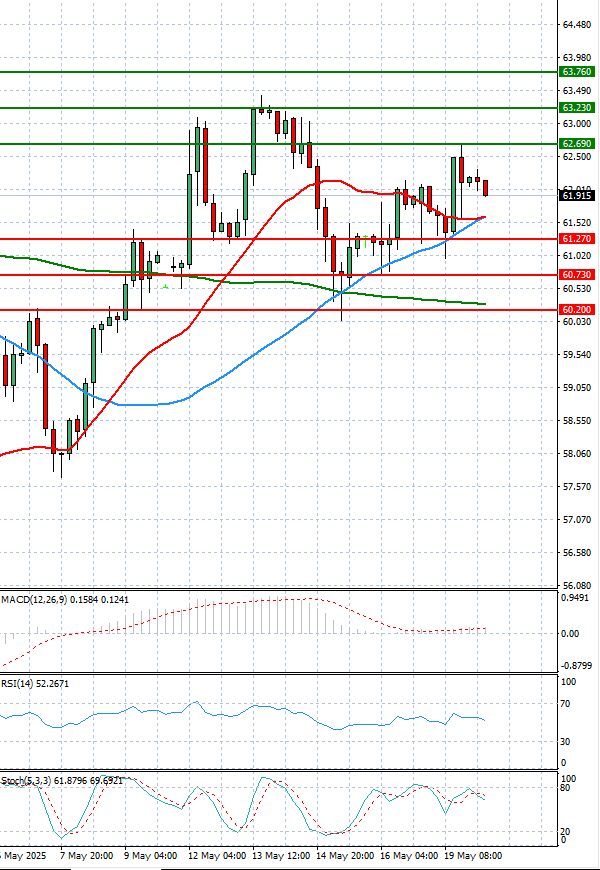The image size is (600, 870).
Task: Click the 61.520 price scale value
Action: 576,222
